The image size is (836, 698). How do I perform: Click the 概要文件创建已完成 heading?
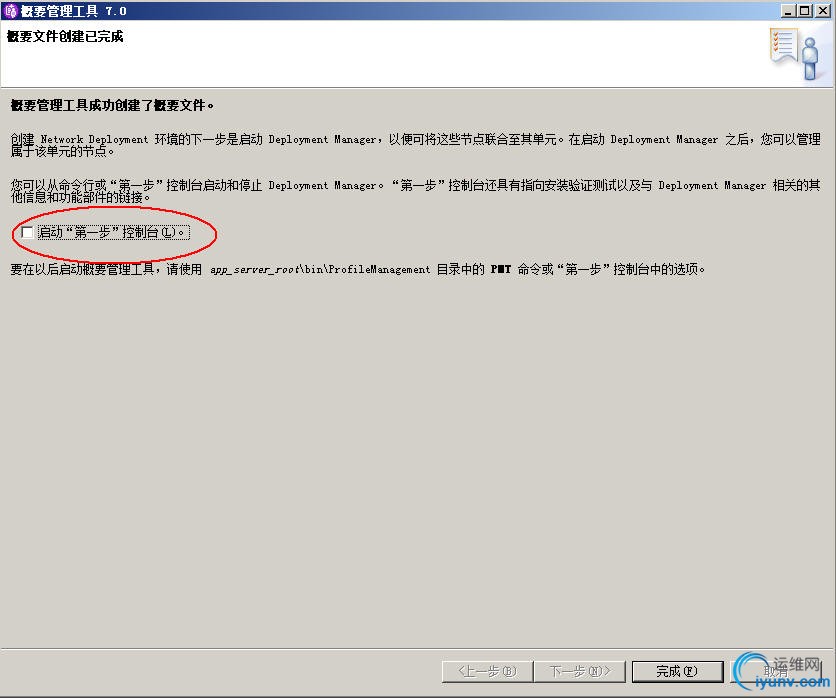[65, 36]
